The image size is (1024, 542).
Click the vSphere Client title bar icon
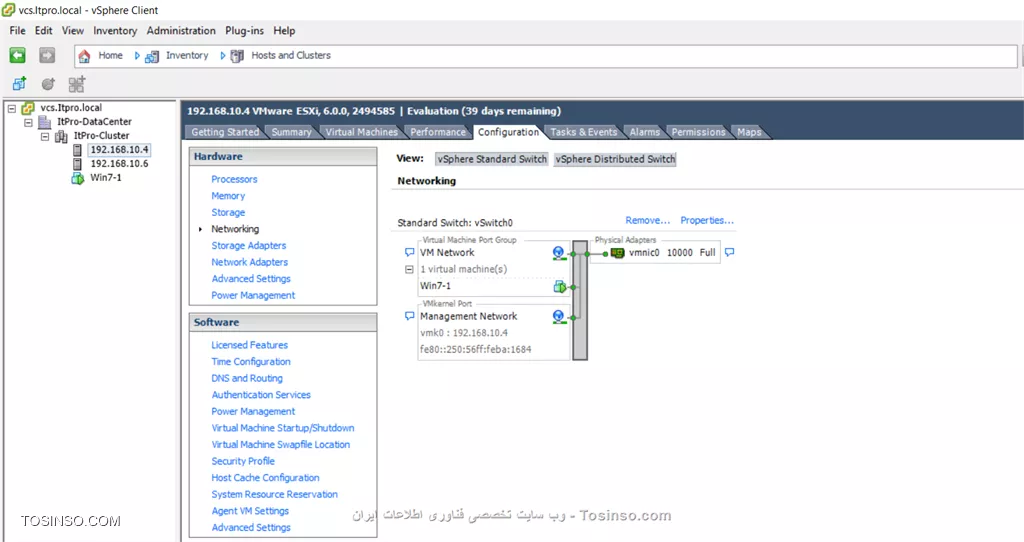coord(8,10)
